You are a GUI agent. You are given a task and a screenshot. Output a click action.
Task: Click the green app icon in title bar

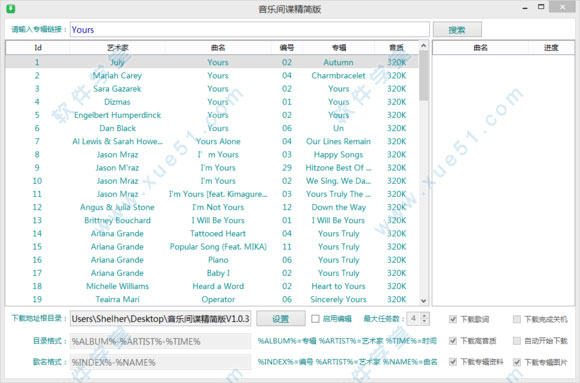click(11, 8)
